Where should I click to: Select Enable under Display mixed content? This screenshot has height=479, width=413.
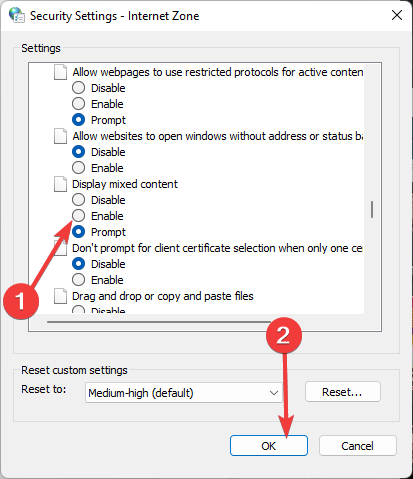78,216
